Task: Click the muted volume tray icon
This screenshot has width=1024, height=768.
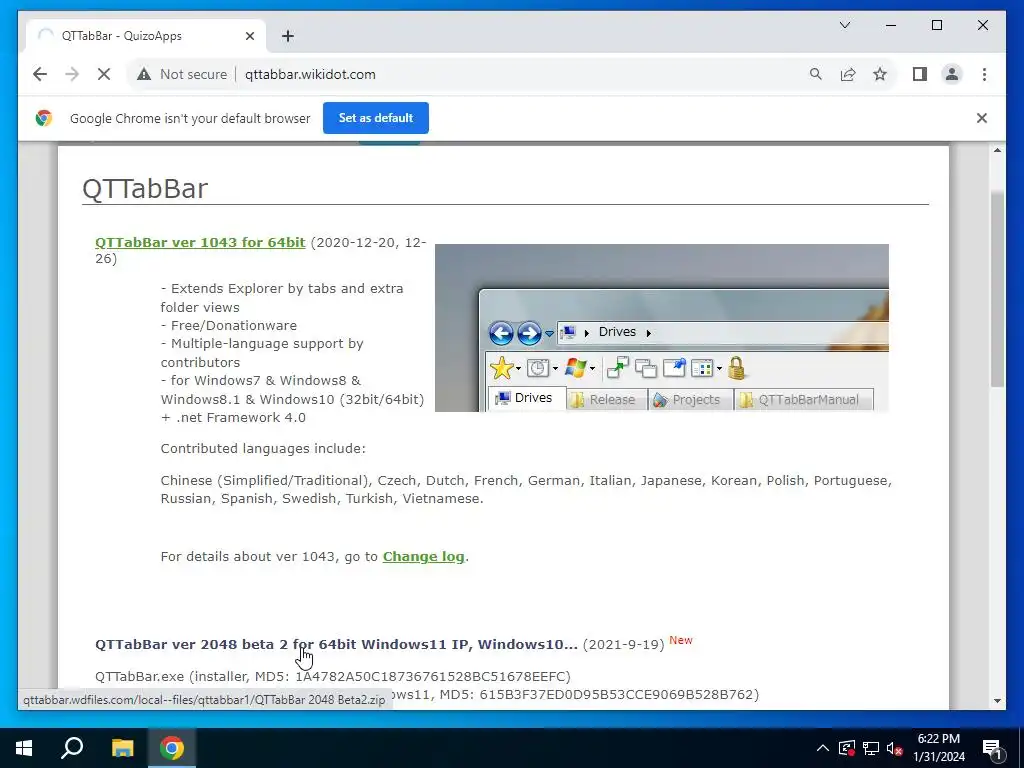Action: point(895,748)
